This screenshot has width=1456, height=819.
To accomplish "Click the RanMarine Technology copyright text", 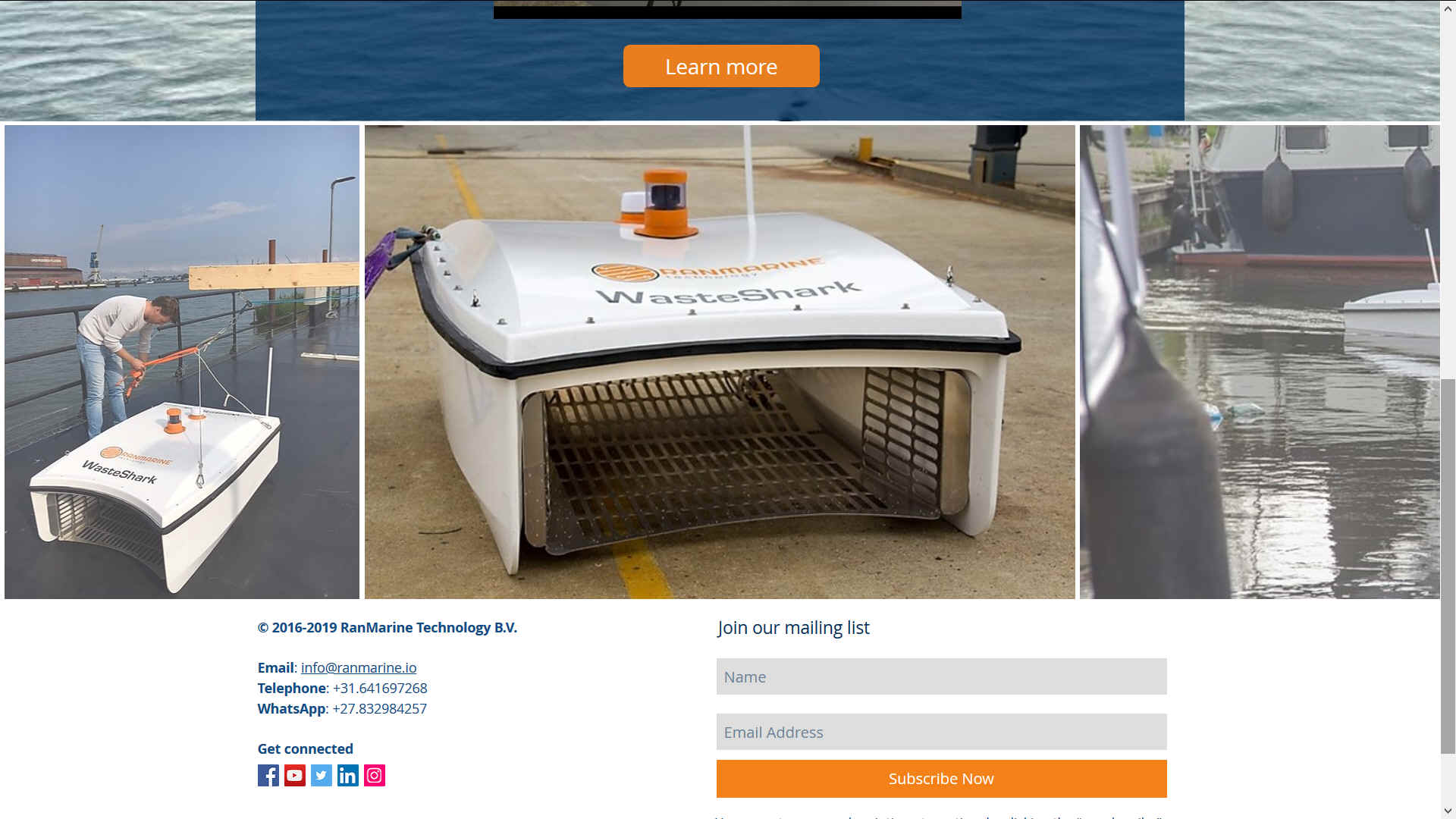I will tap(388, 627).
